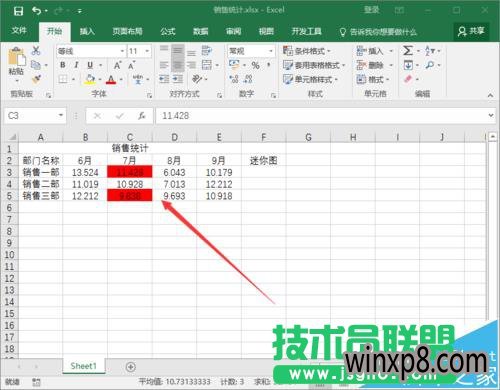Viewport: 500px width, 390px height.
Task: Select cell B3 containing 13.524
Action: 85,172
